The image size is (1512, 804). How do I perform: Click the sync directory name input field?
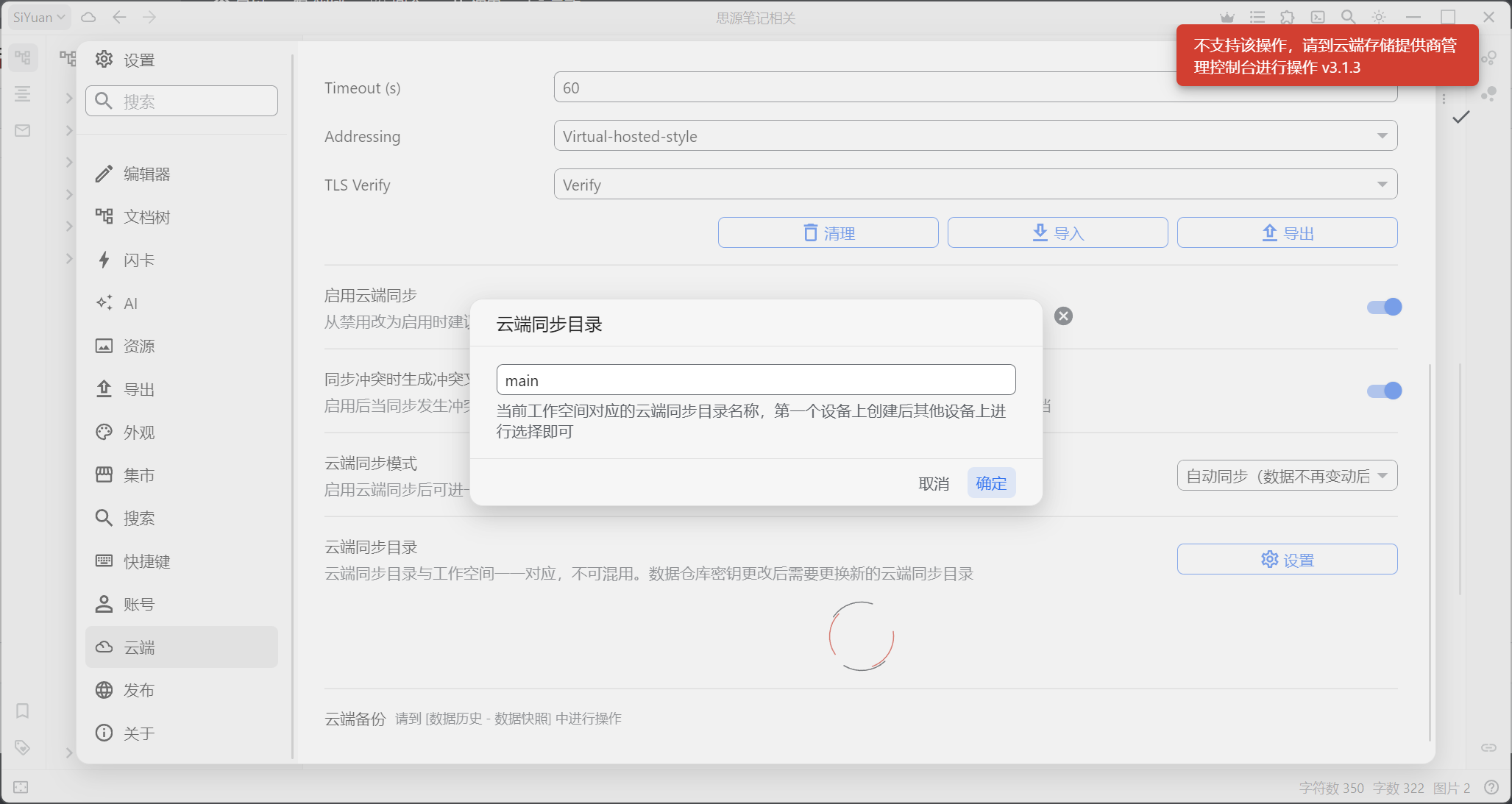click(756, 380)
